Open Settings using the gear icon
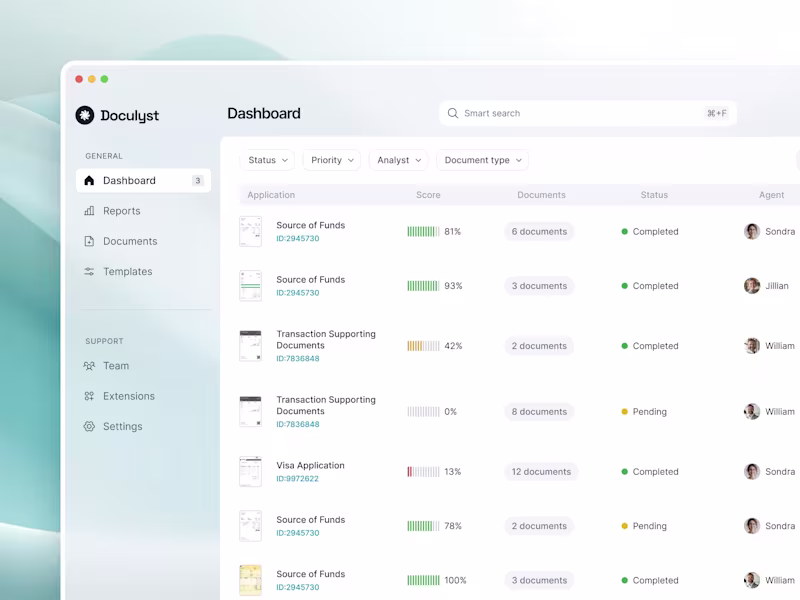The height and width of the screenshot is (600, 800). coord(90,426)
